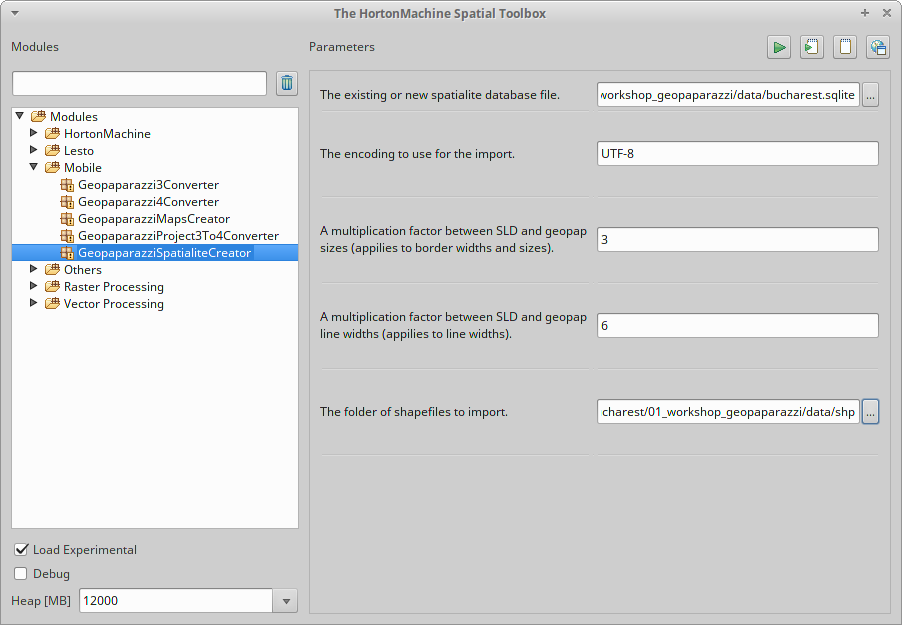Expand the Others tree node
Image resolution: width=902 pixels, height=625 pixels.
click(x=33, y=269)
